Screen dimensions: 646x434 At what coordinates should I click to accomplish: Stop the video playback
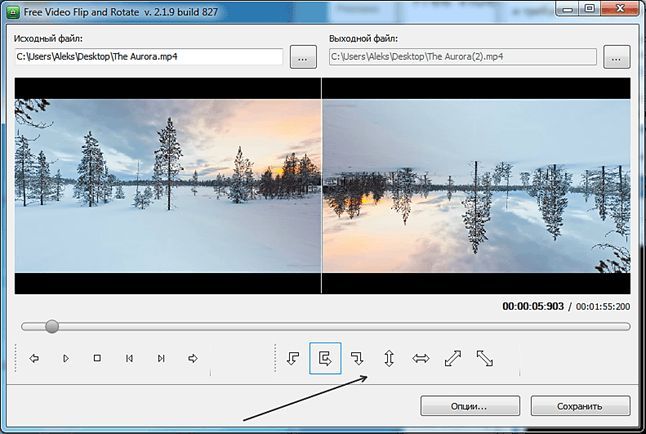[97, 358]
